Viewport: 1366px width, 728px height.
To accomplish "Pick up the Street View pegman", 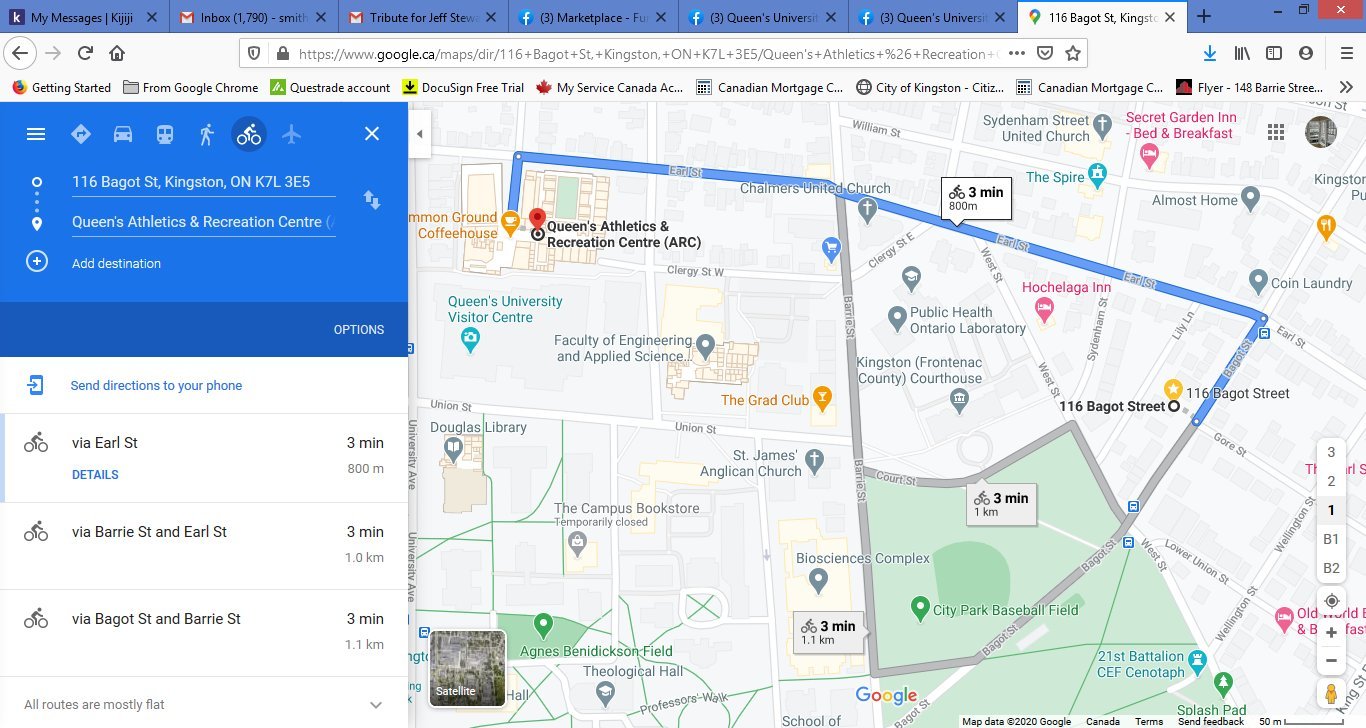I will (1331, 692).
